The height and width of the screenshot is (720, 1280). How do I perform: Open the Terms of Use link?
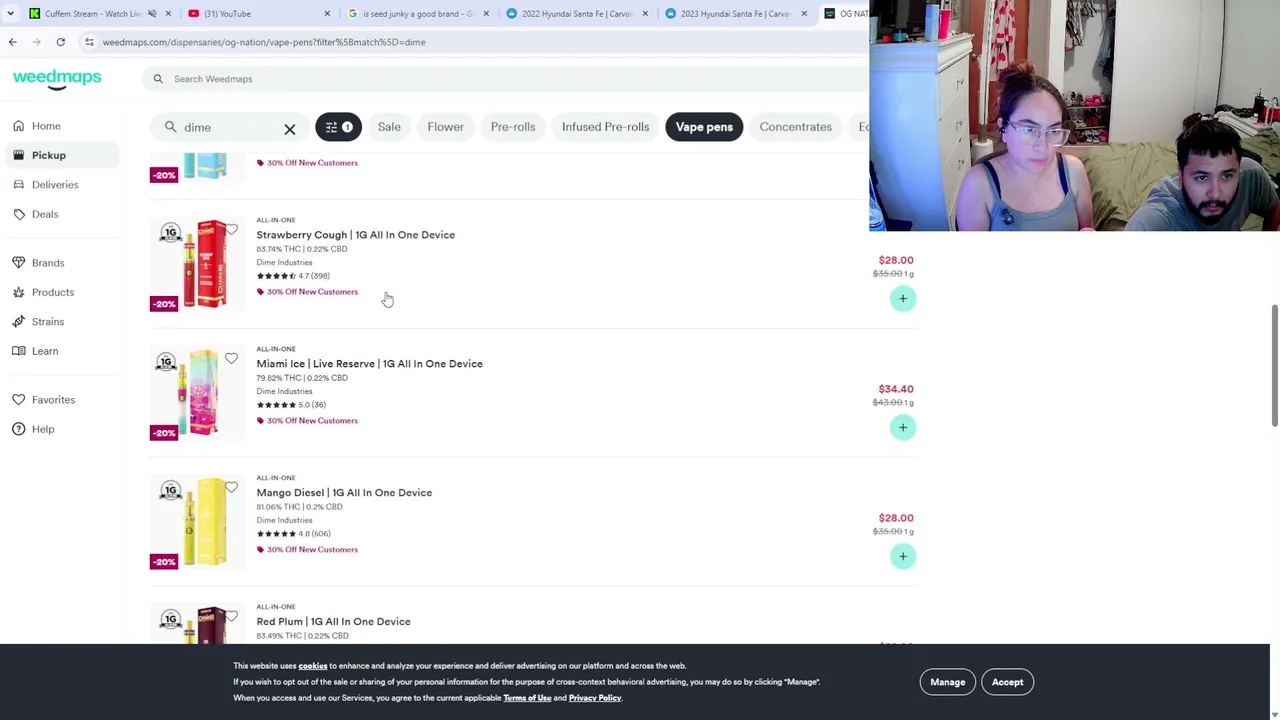coord(527,698)
